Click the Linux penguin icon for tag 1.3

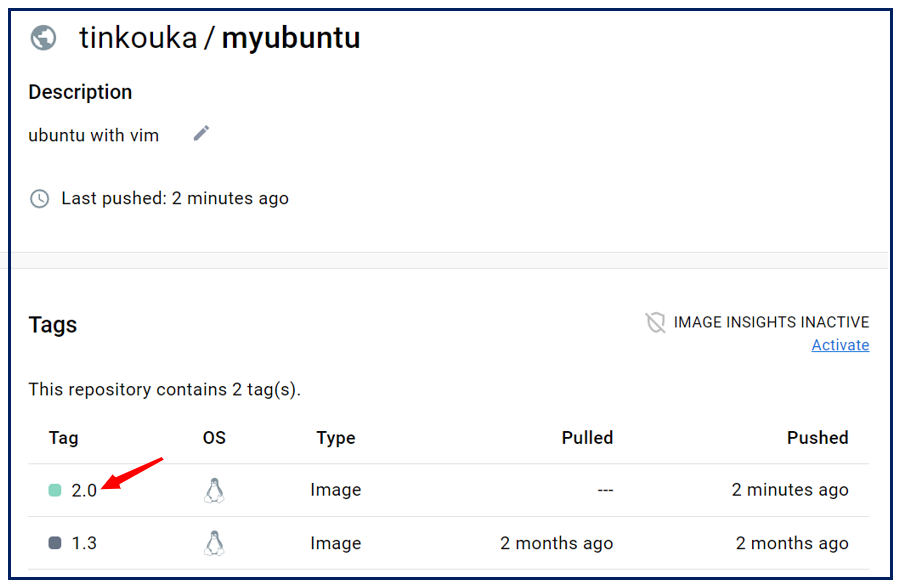click(x=214, y=543)
